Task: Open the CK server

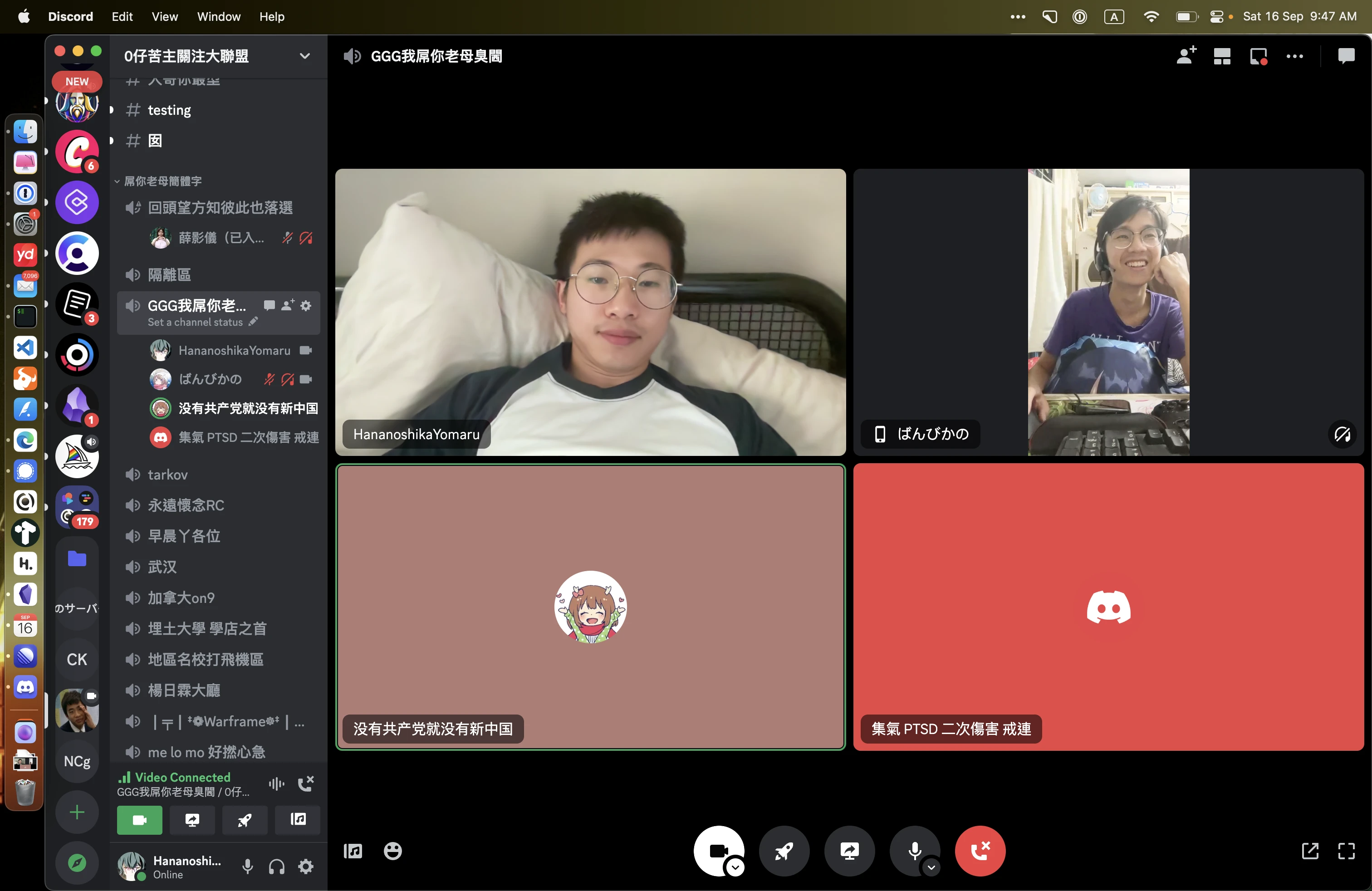Action: (77, 659)
